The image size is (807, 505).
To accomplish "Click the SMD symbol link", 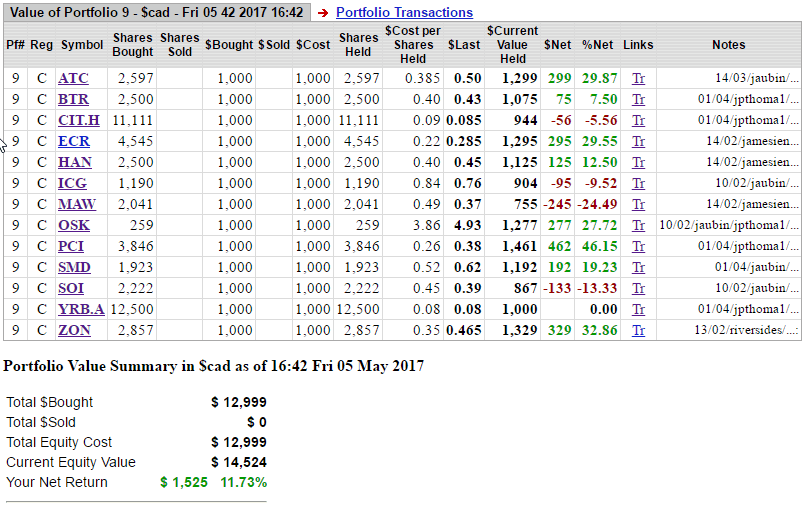I will tap(74, 267).
